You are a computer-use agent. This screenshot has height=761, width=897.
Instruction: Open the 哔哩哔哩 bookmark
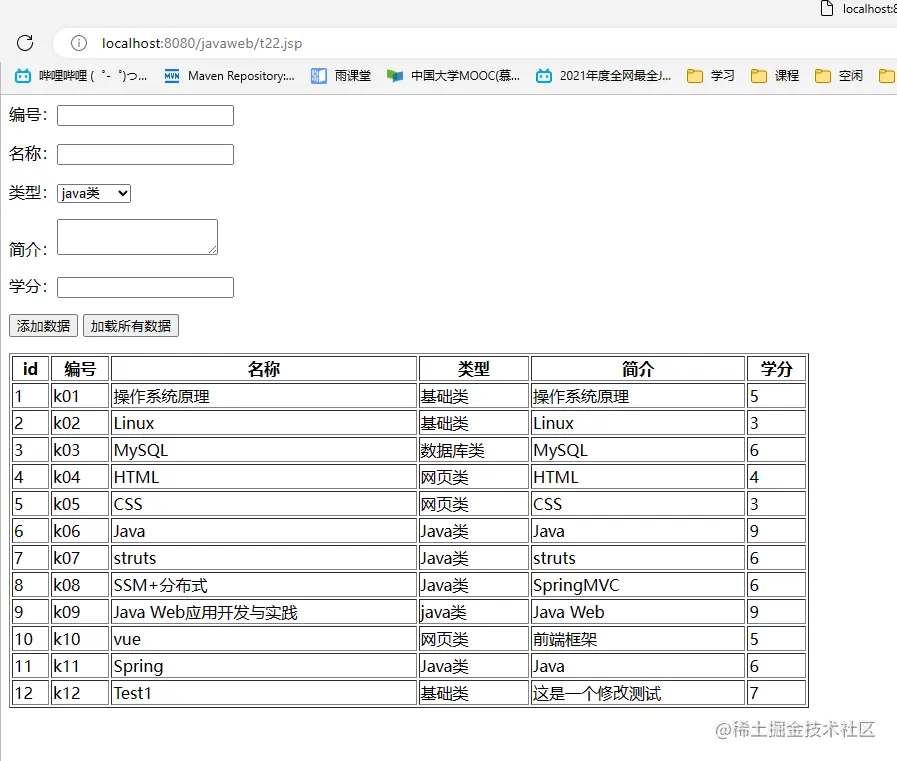pos(81,76)
